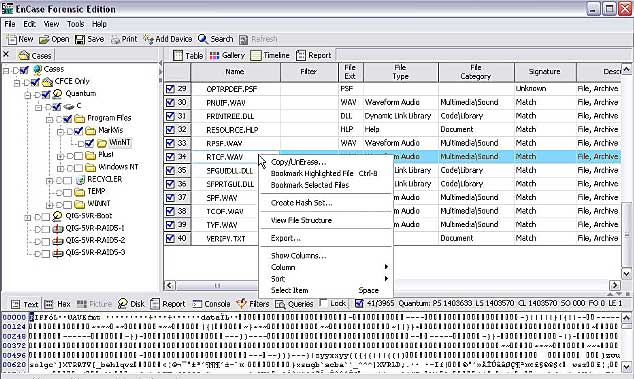Click table horizontal scrollbar left arrow
The image size is (634, 379).
169,285
